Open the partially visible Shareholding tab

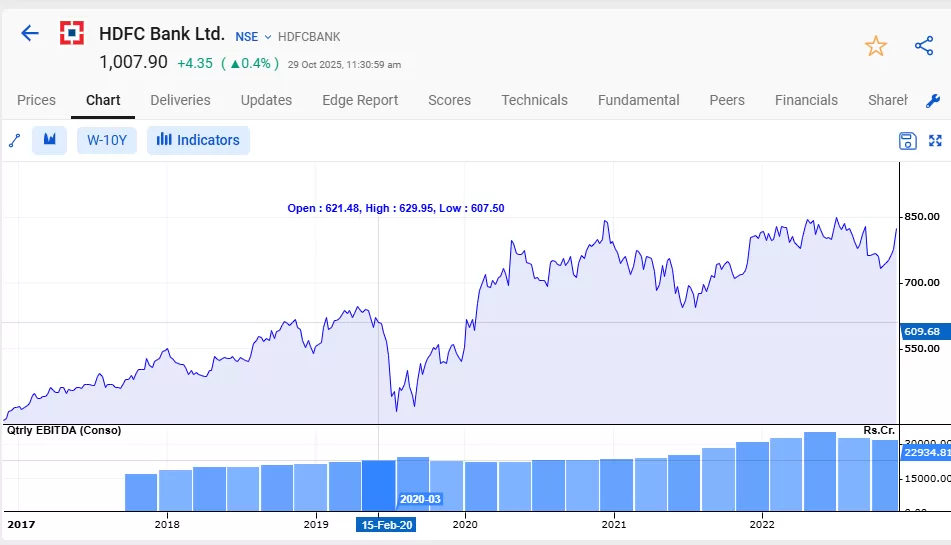(887, 100)
